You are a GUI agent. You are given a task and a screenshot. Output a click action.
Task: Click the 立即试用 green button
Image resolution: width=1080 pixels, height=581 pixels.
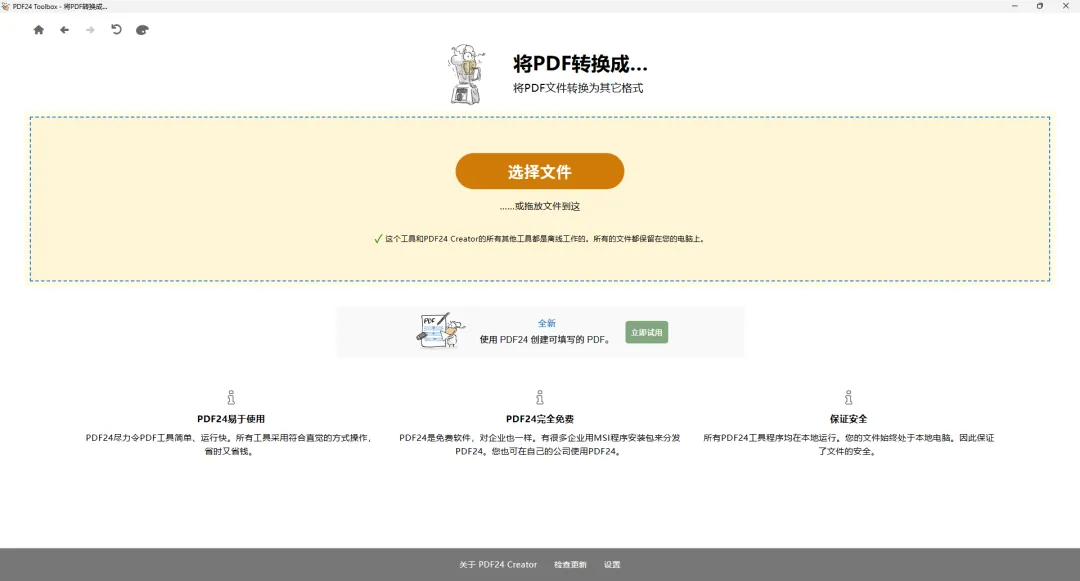click(x=647, y=332)
